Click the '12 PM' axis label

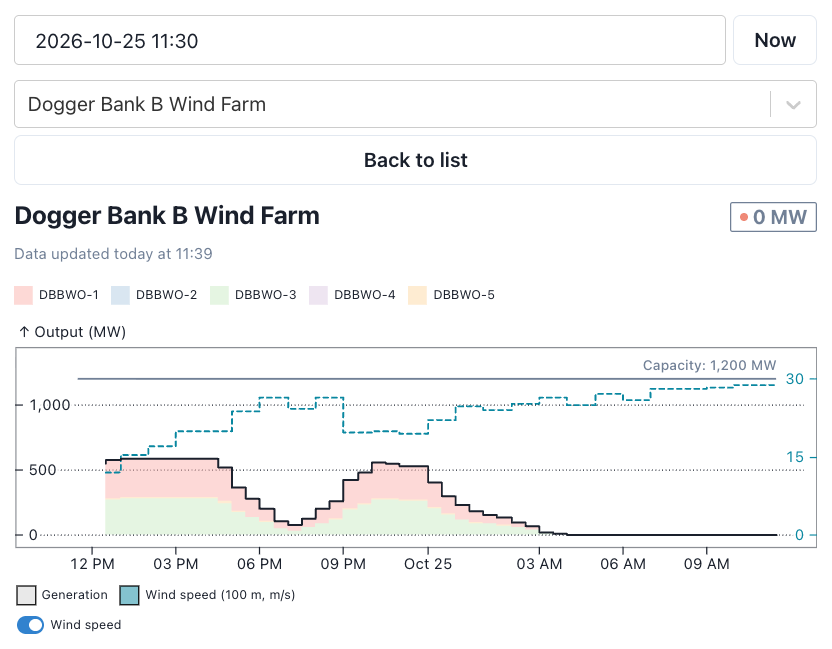click(x=92, y=564)
